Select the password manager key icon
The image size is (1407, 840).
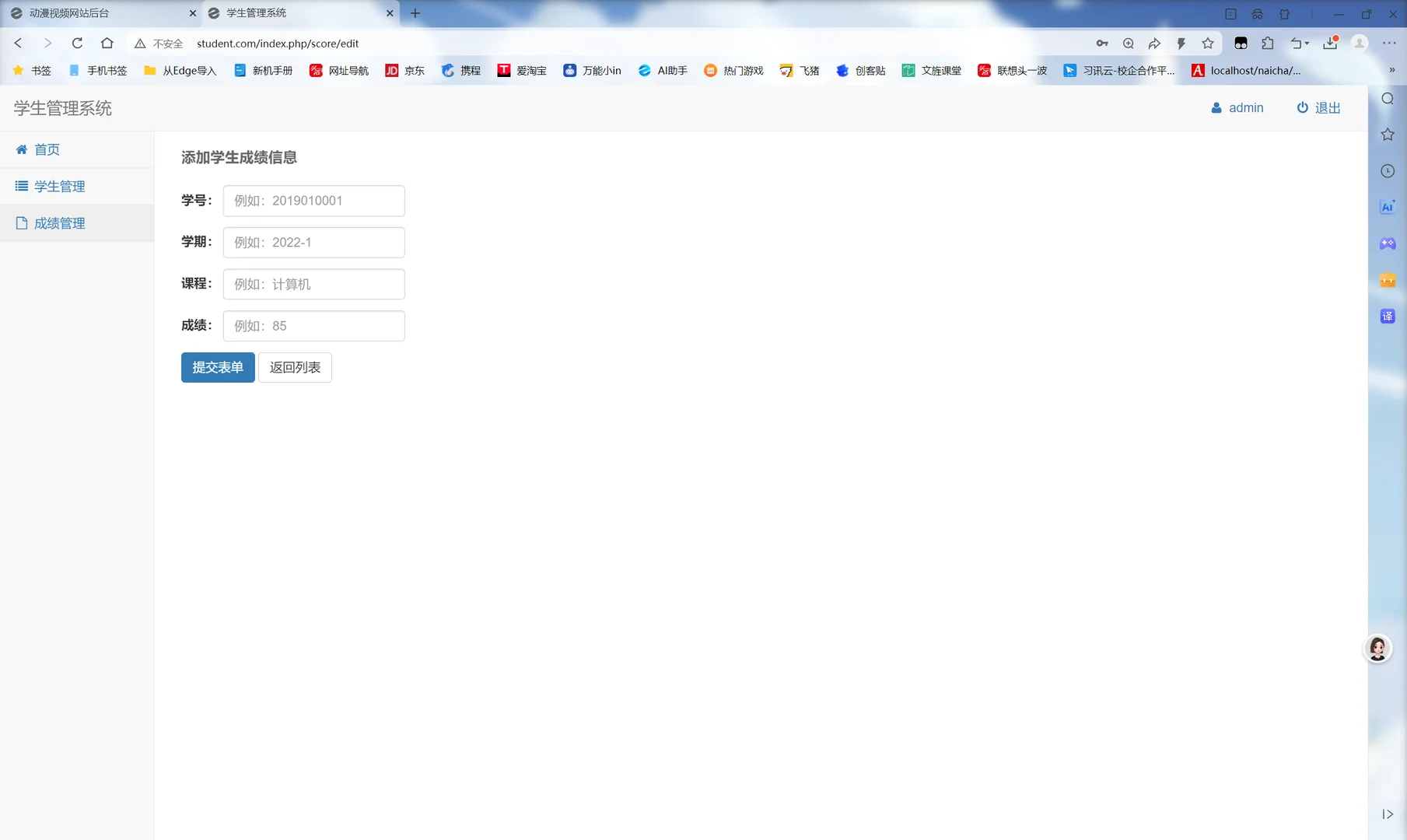(1102, 43)
